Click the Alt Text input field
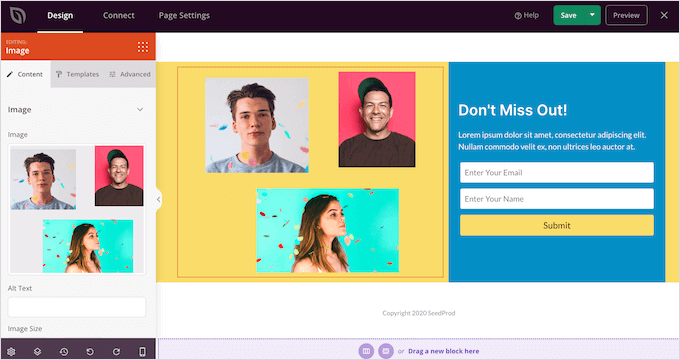680x360 pixels. point(77,307)
